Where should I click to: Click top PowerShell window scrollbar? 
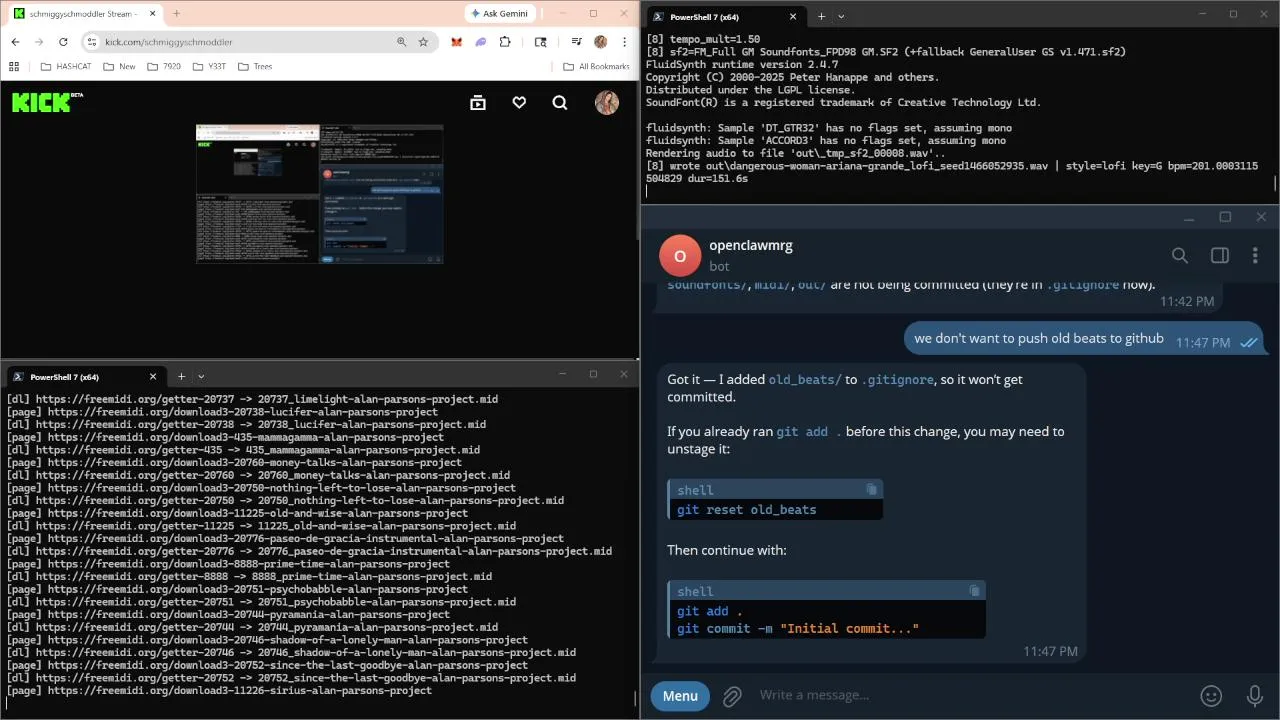point(1275,183)
